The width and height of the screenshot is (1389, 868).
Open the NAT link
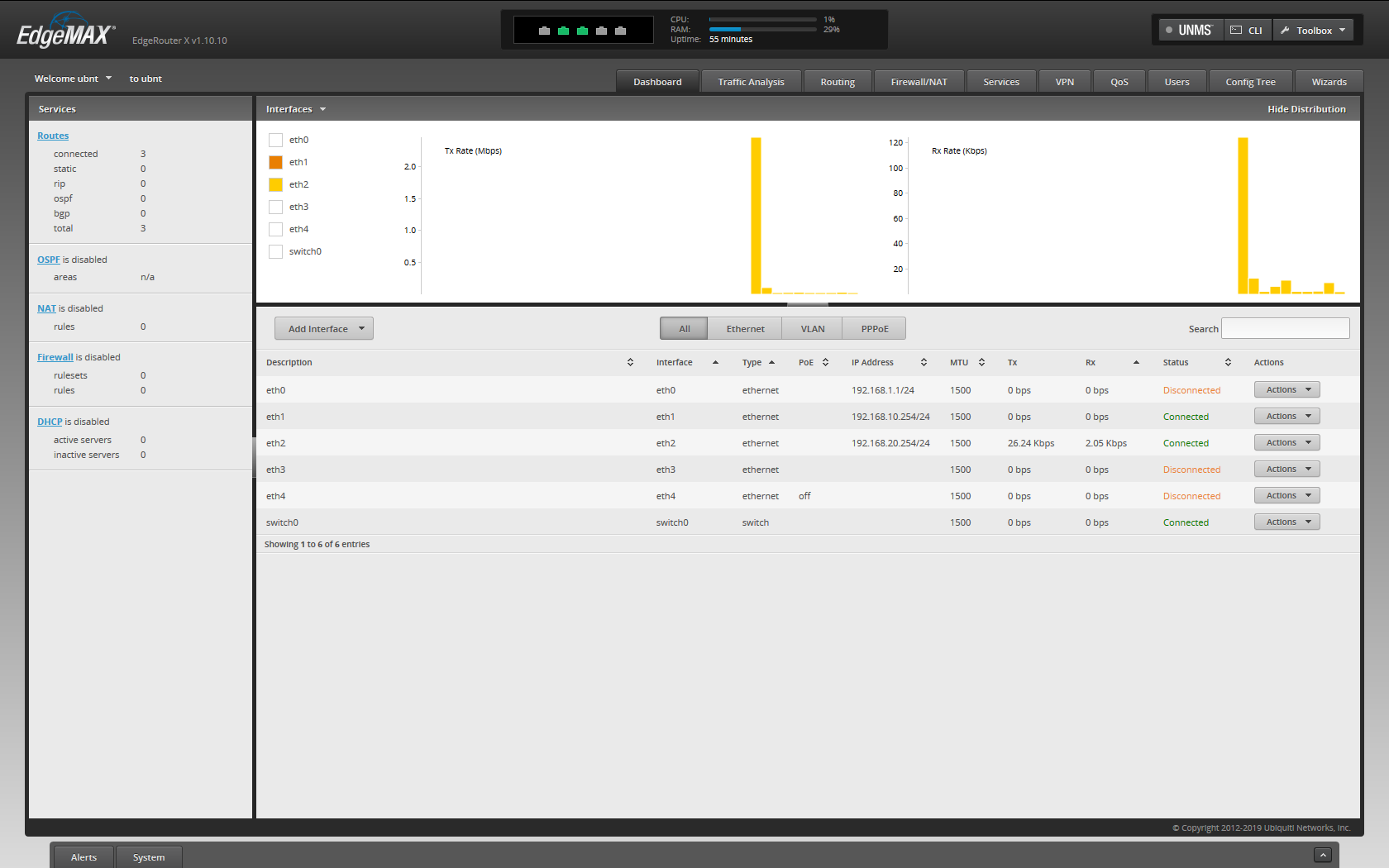(46, 308)
